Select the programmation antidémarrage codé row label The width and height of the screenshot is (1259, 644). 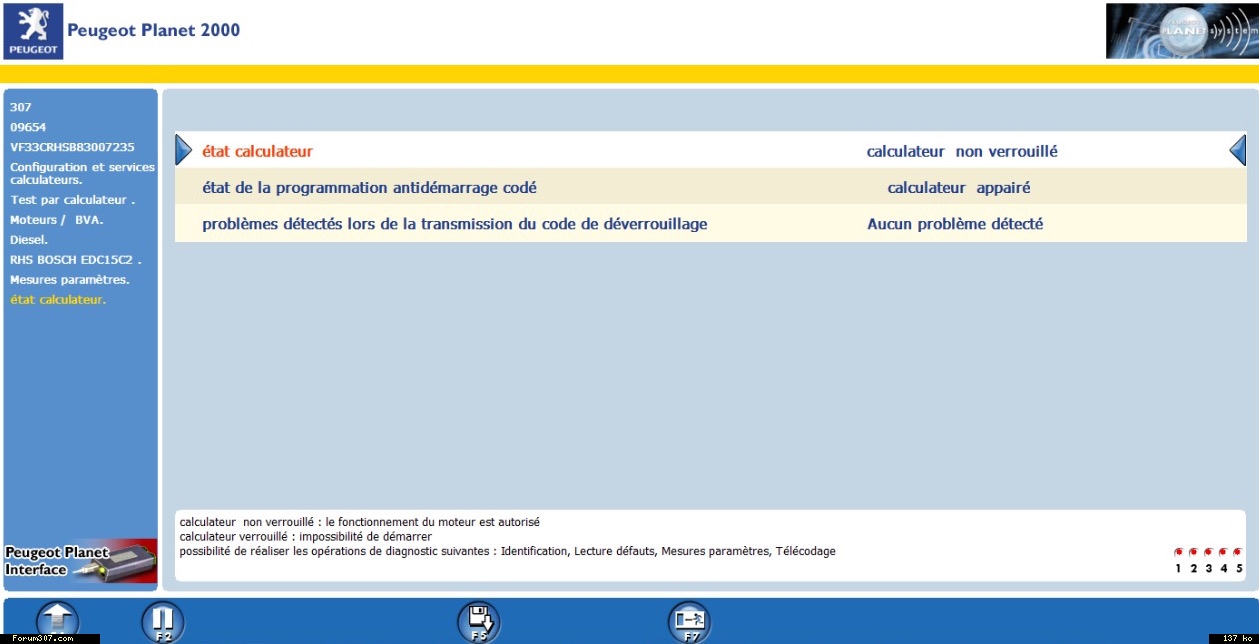(369, 187)
